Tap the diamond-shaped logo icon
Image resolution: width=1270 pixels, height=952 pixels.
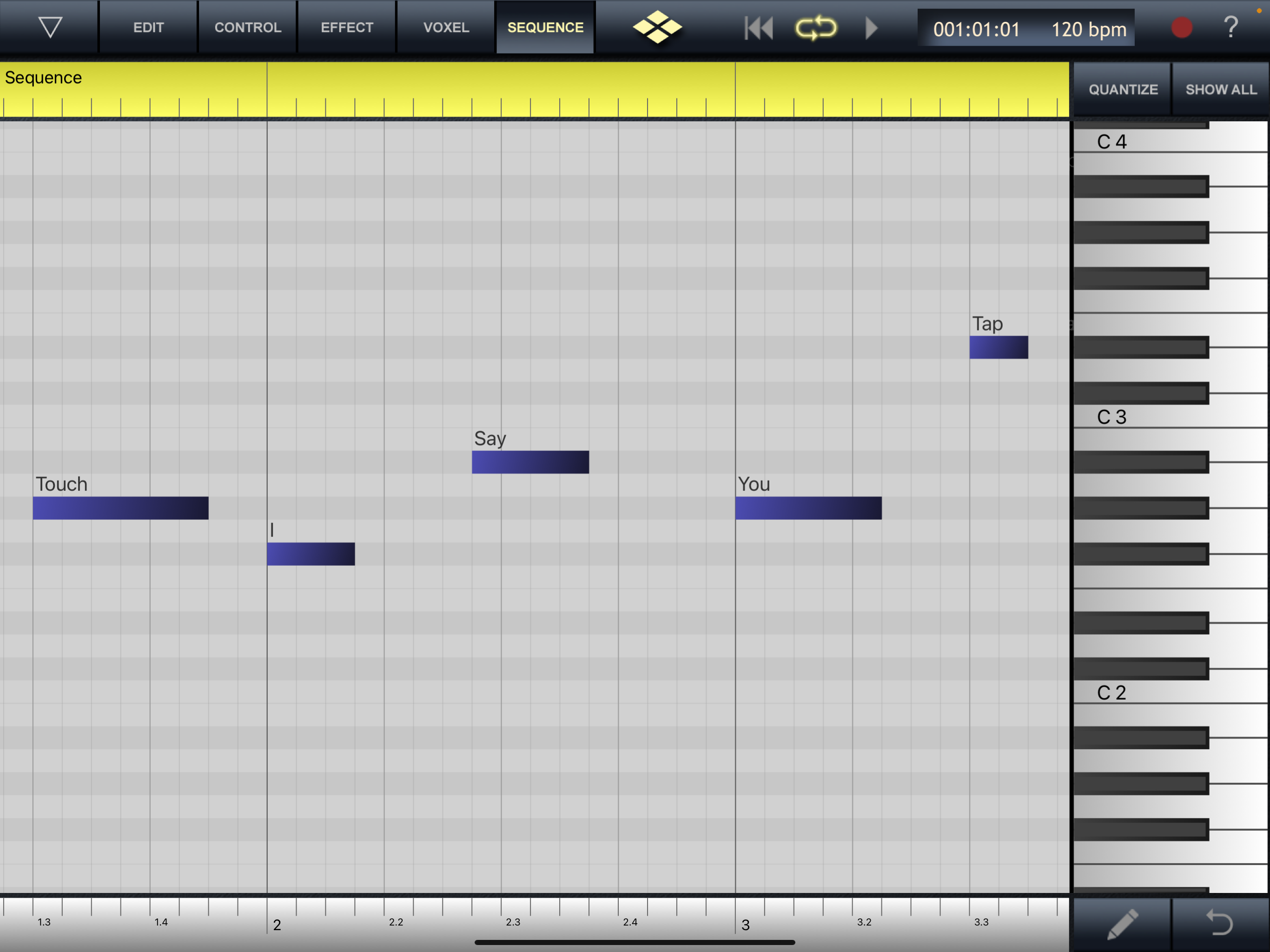[657, 27]
